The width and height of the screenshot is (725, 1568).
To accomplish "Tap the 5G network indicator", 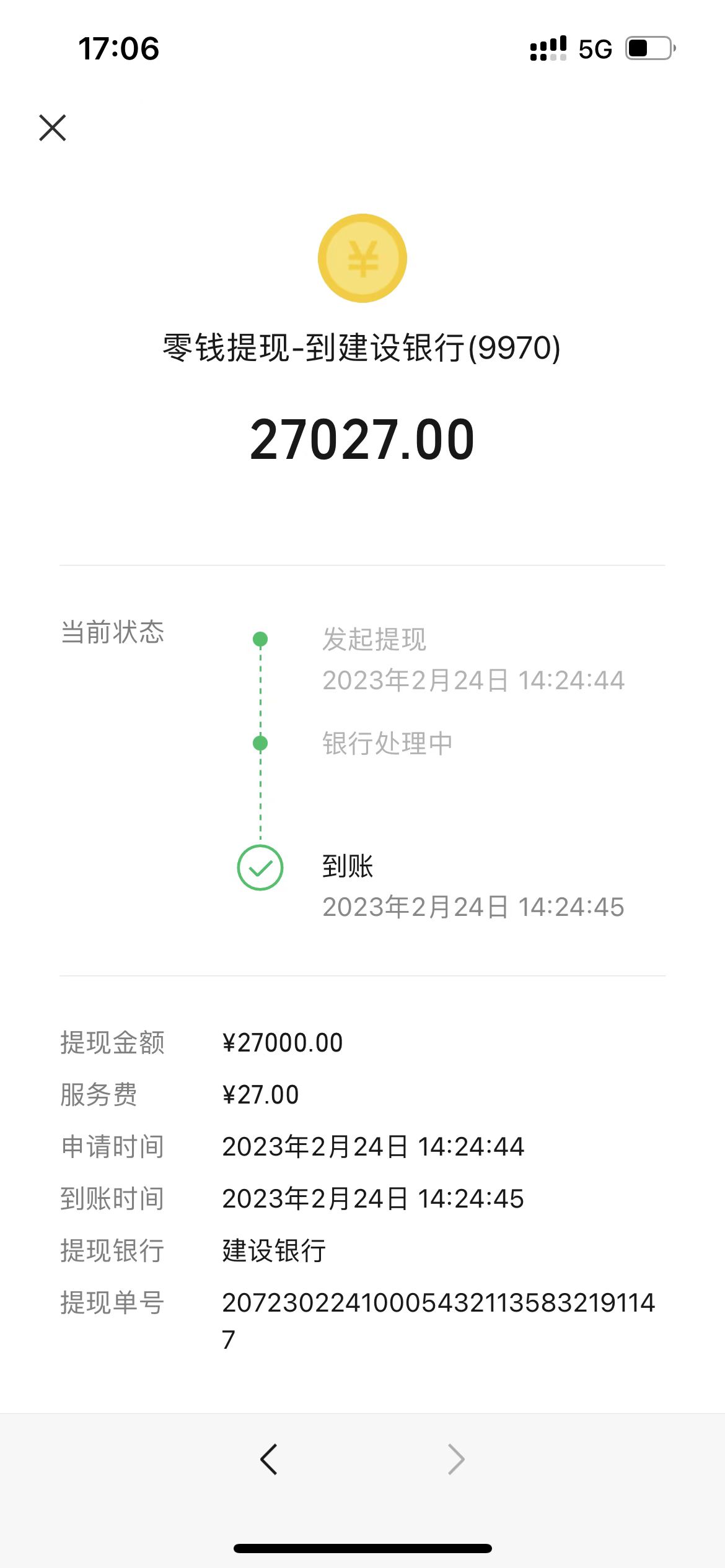I will [595, 49].
